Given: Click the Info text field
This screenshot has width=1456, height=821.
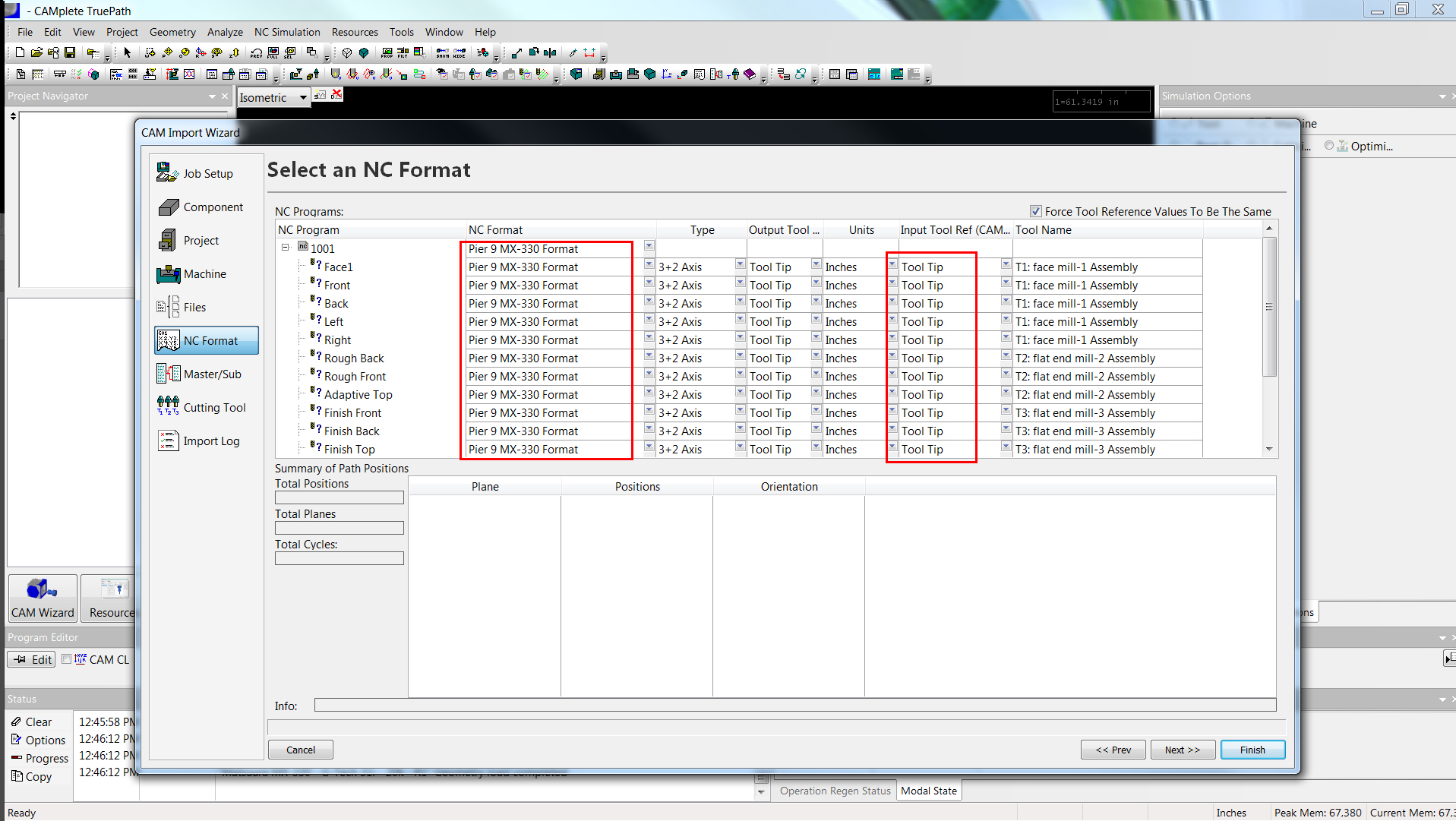Looking at the screenshot, I should [795, 705].
